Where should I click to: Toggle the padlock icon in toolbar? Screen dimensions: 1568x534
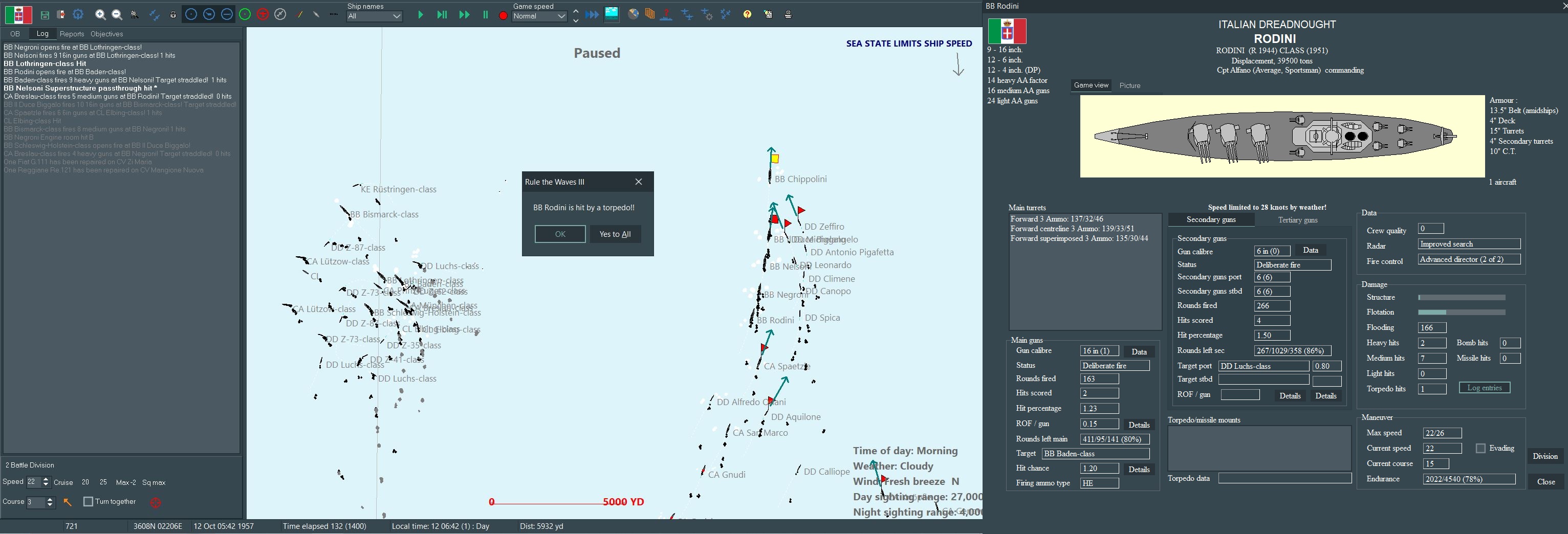pos(173,15)
